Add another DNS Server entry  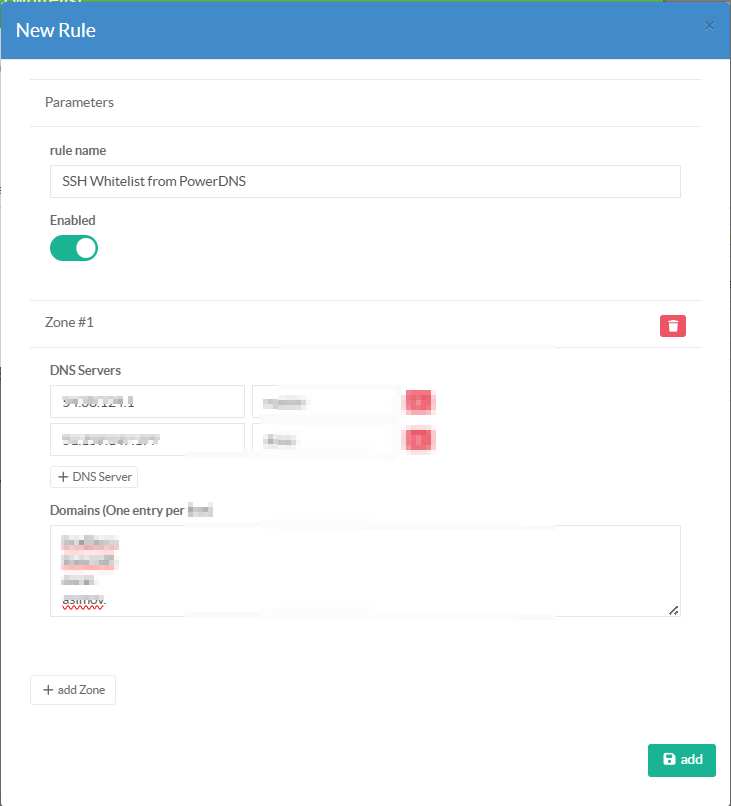tap(94, 477)
